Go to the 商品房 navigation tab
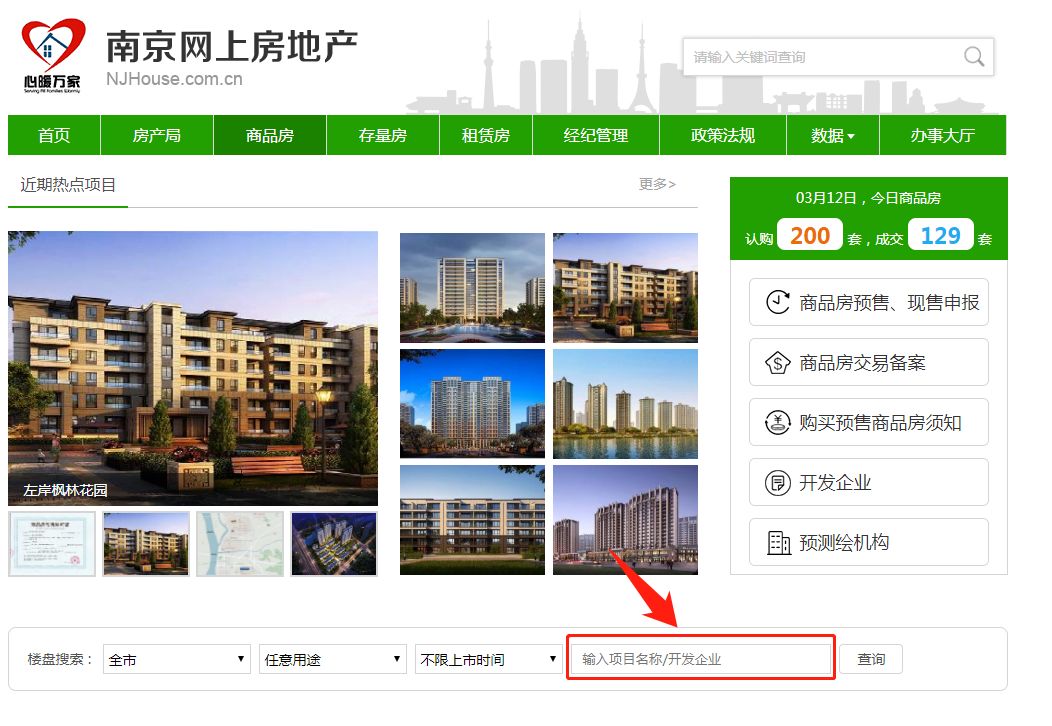The width and height of the screenshot is (1052, 726). coord(270,136)
